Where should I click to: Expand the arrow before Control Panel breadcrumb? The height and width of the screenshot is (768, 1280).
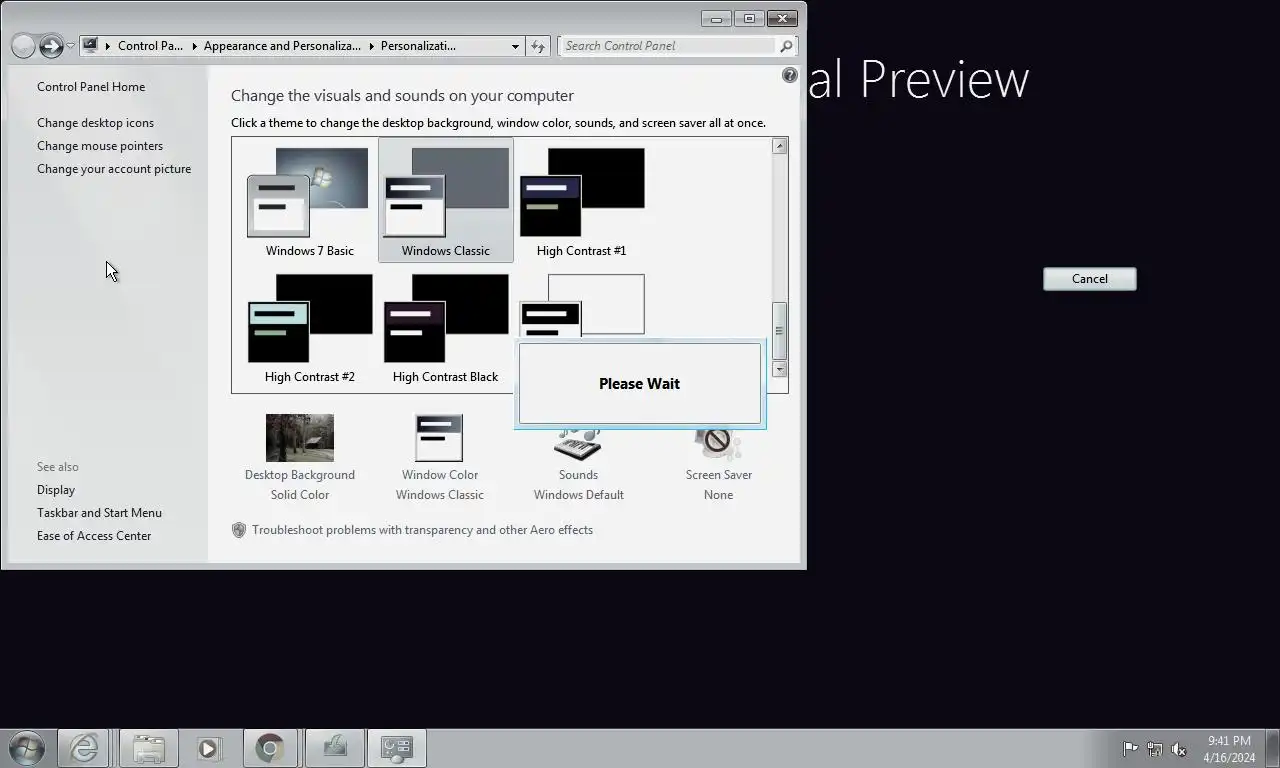click(107, 46)
